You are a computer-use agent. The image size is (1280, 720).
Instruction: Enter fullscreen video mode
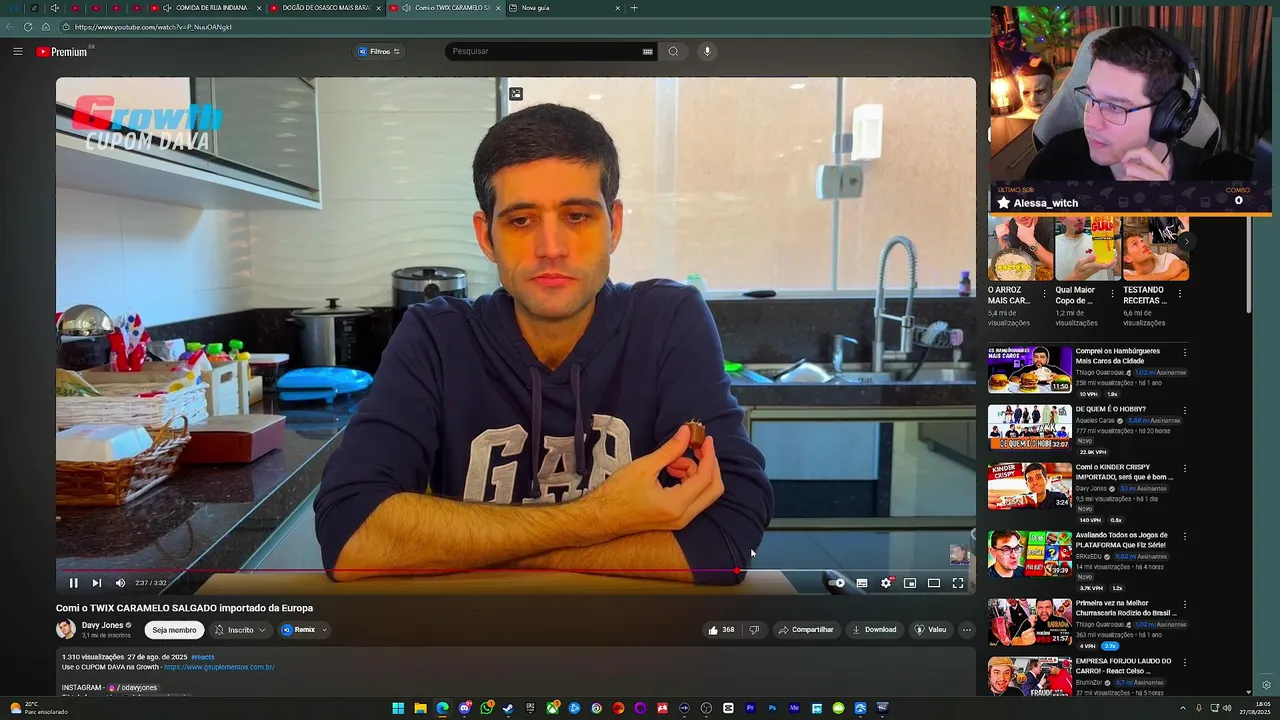click(958, 583)
